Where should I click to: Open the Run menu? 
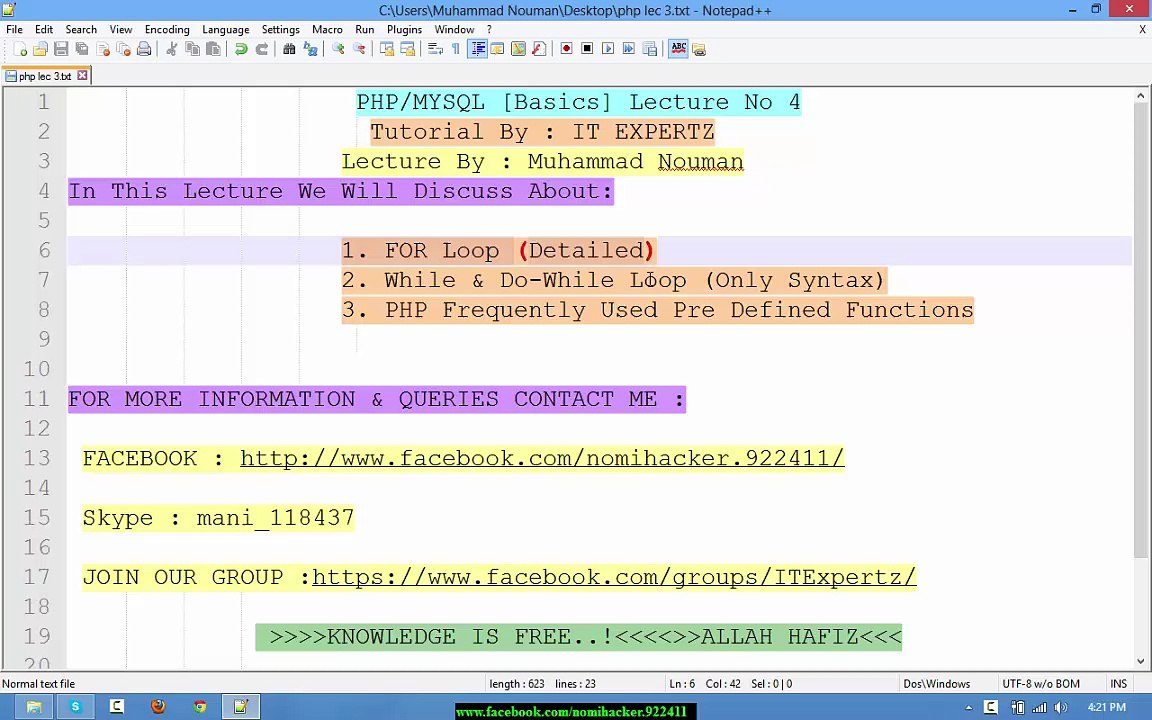(364, 29)
